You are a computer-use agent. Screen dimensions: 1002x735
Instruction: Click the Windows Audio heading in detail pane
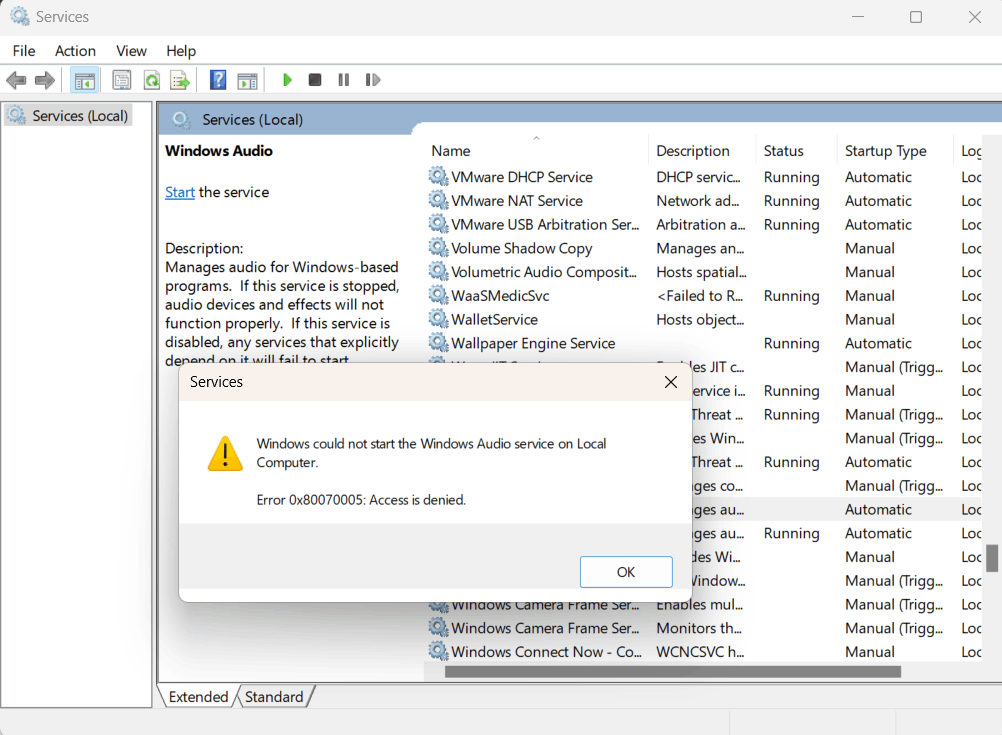pyautogui.click(x=219, y=151)
